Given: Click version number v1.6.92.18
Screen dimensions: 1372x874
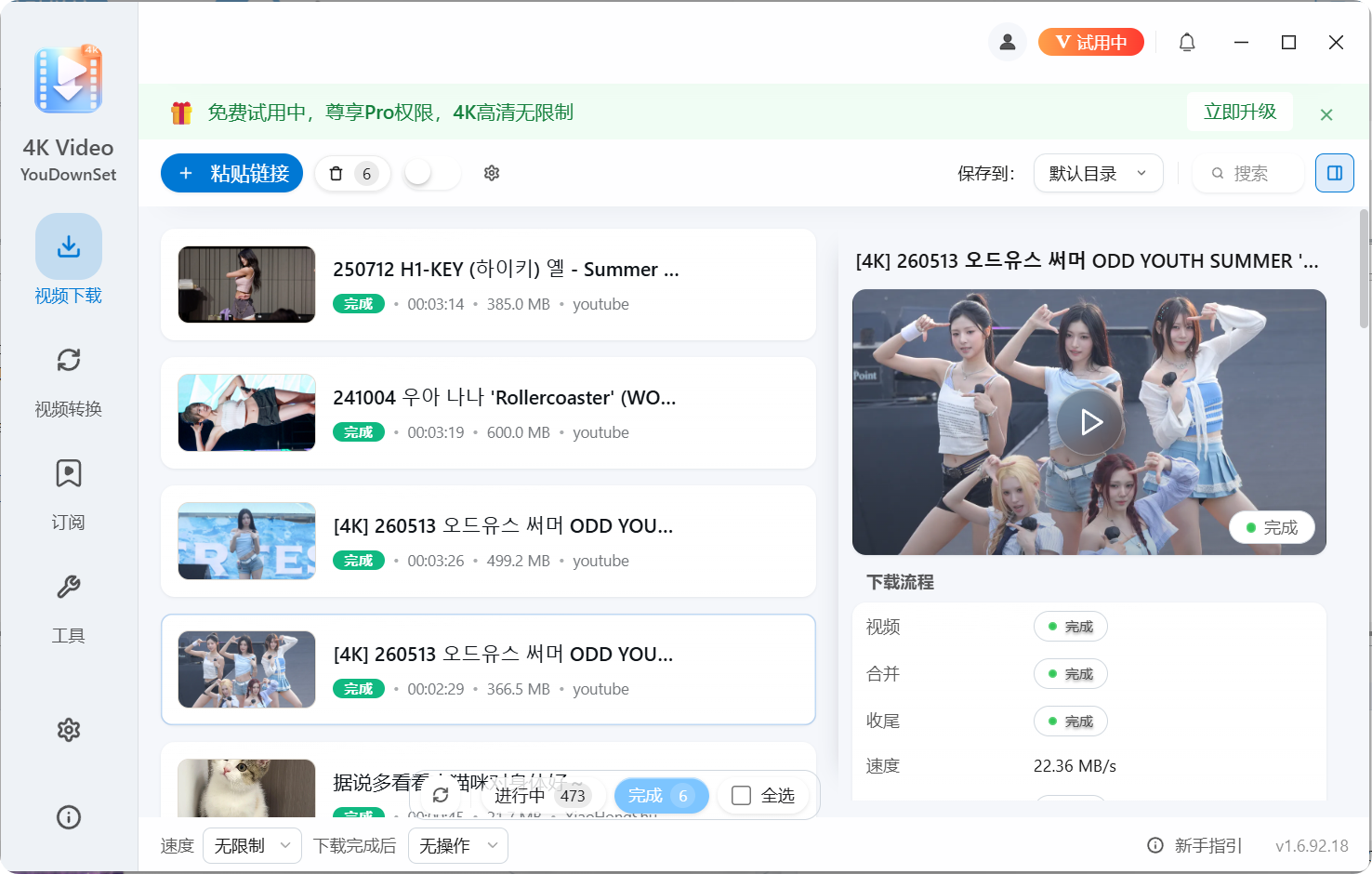Looking at the screenshot, I should click(x=1312, y=846).
